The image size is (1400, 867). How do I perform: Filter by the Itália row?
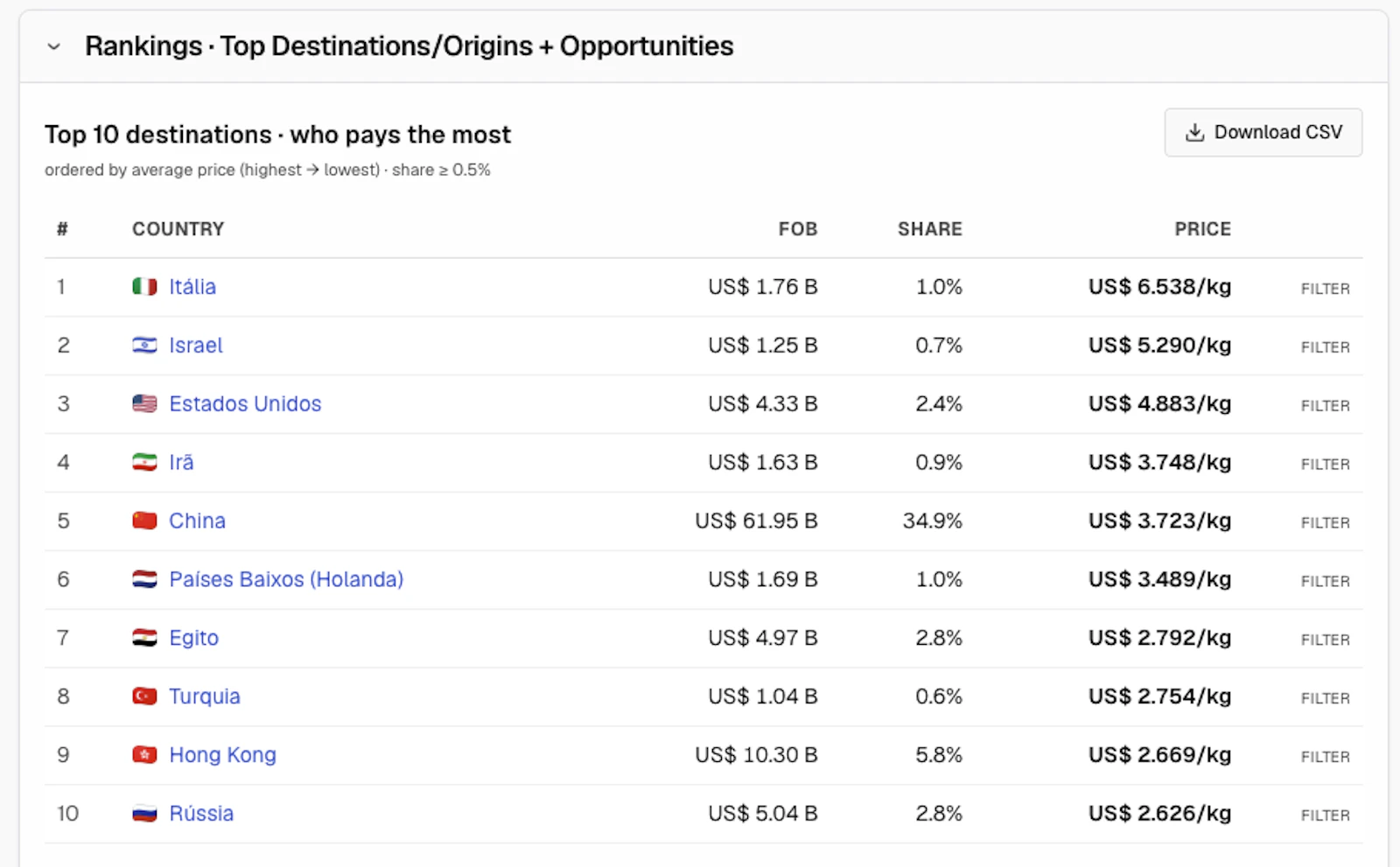click(1325, 289)
